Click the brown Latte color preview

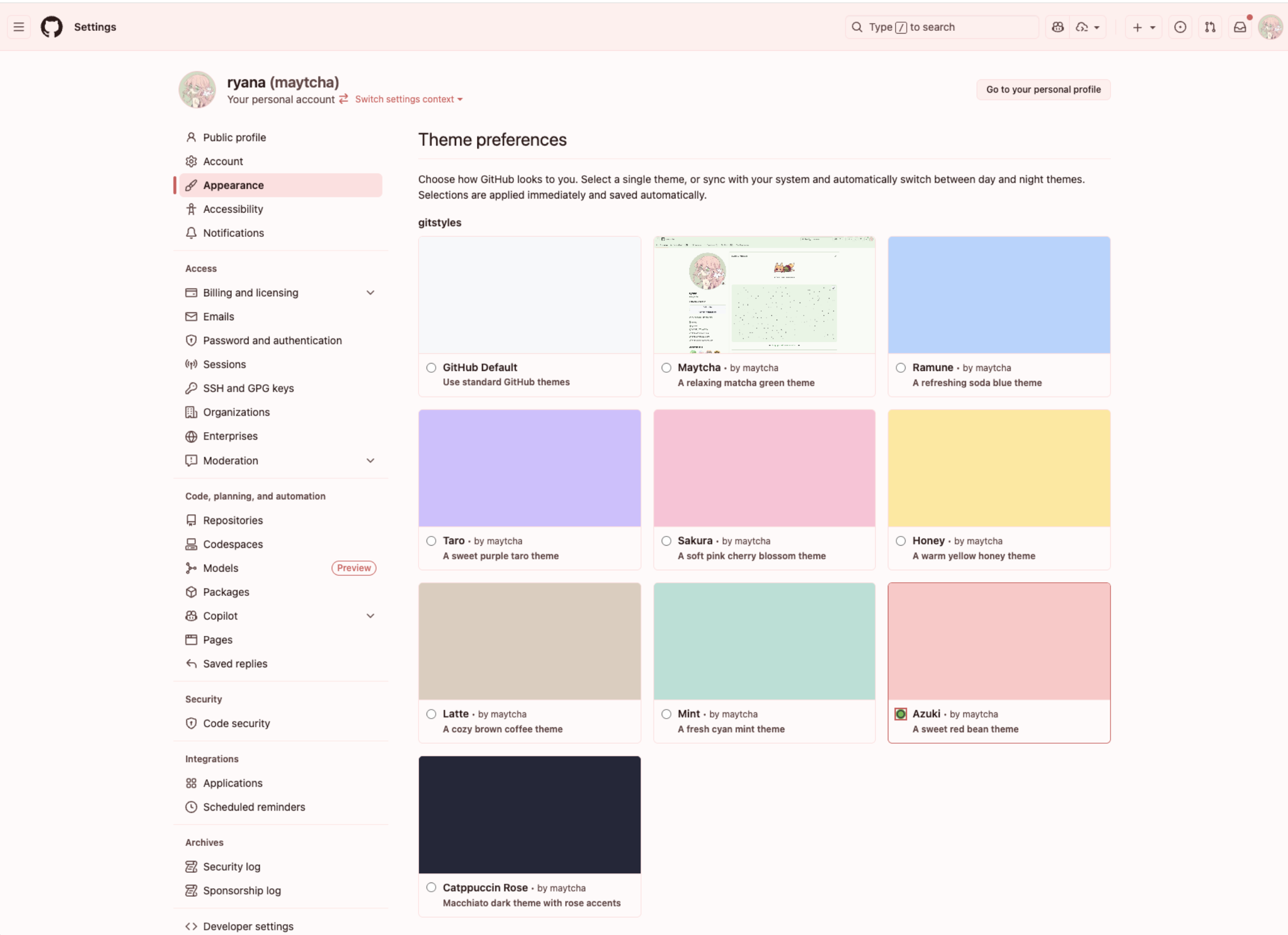coord(530,642)
